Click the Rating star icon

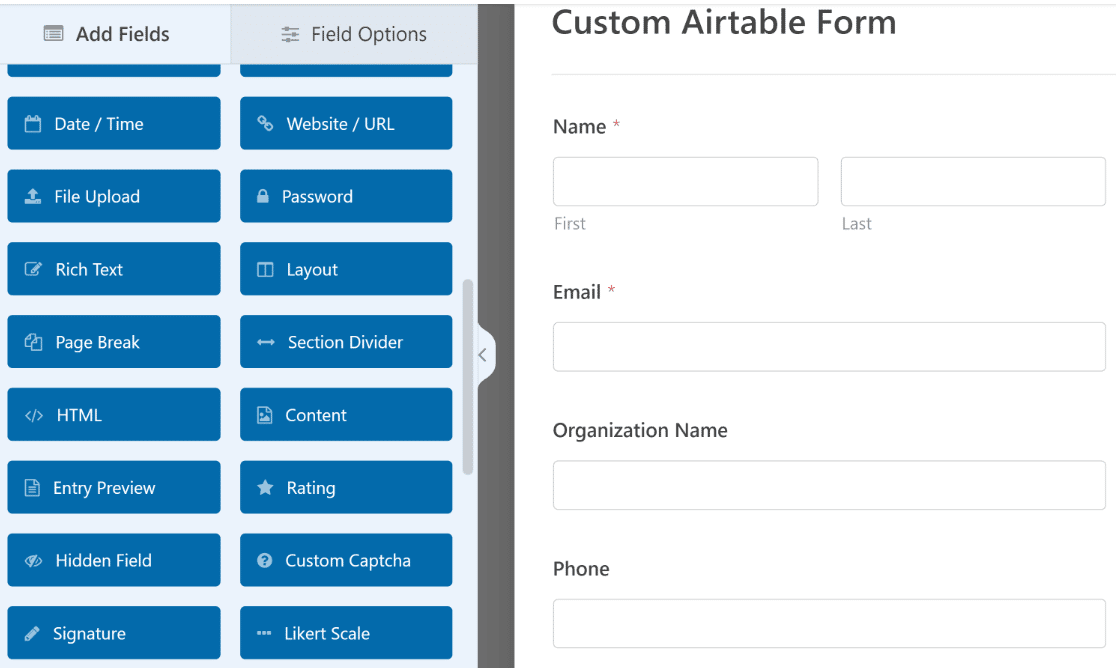pos(265,487)
